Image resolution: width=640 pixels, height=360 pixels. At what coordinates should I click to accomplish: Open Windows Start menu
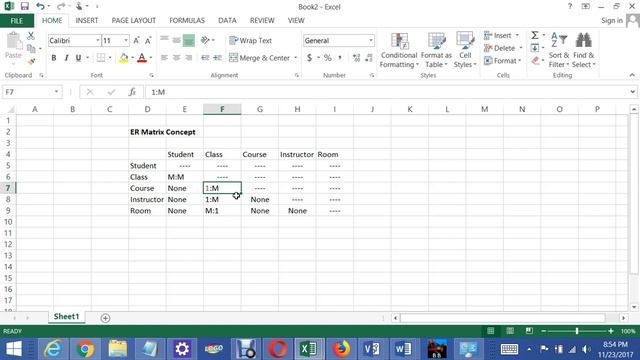(14, 349)
